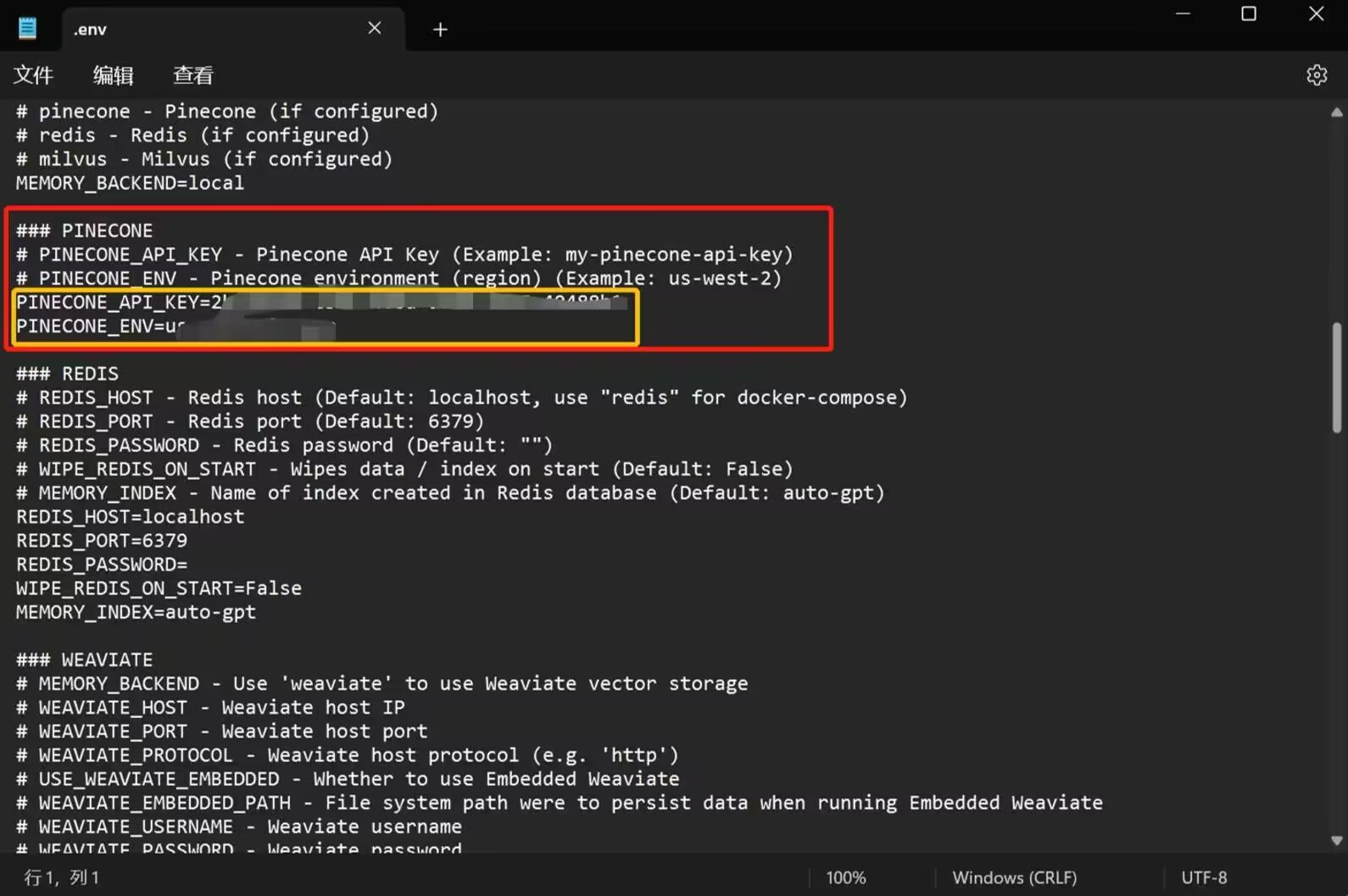Click the ### PINECONE heading line
This screenshot has height=896, width=1348.
click(85, 231)
